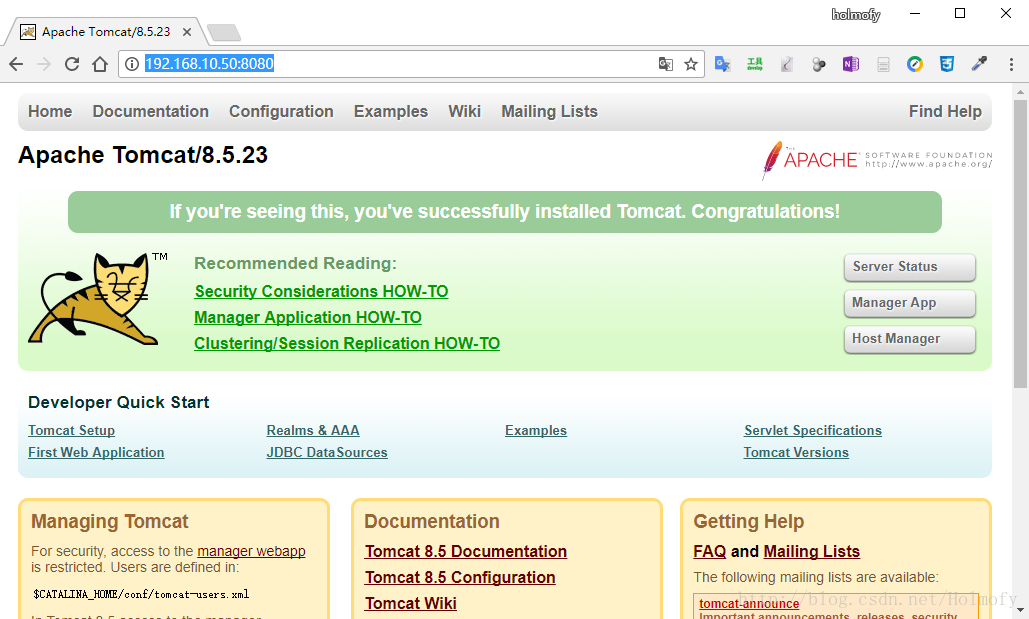Follow the manager webapp link
This screenshot has height=619, width=1029.
pyautogui.click(x=251, y=551)
